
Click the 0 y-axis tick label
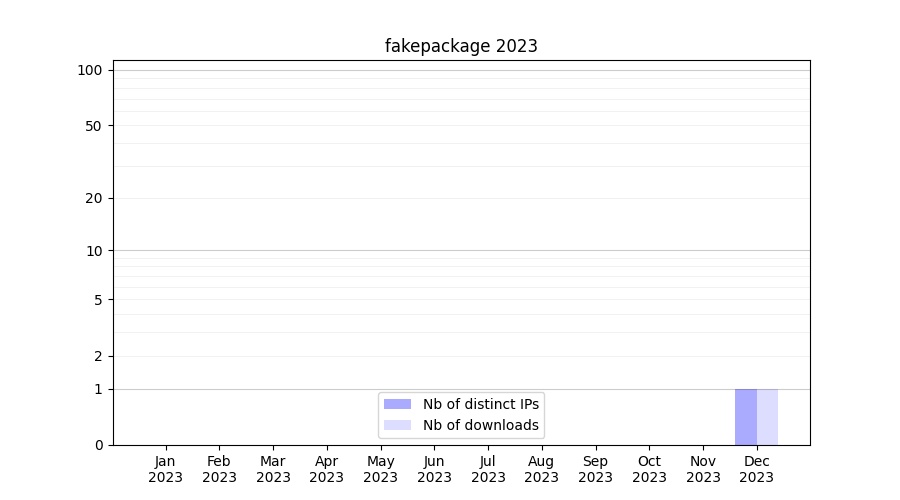pyautogui.click(x=98, y=445)
